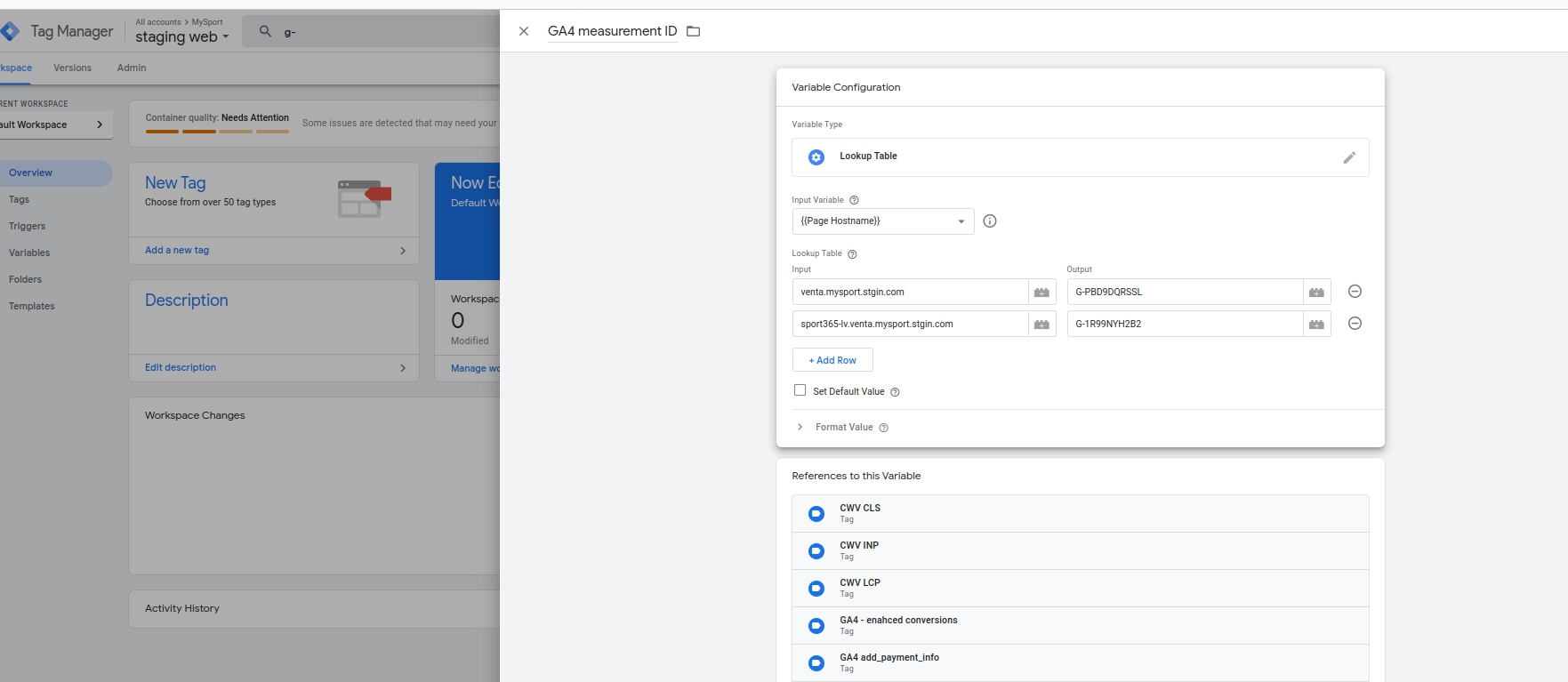Open help icon beside Set Default Value
This screenshot has width=1568, height=682.
[x=895, y=392]
